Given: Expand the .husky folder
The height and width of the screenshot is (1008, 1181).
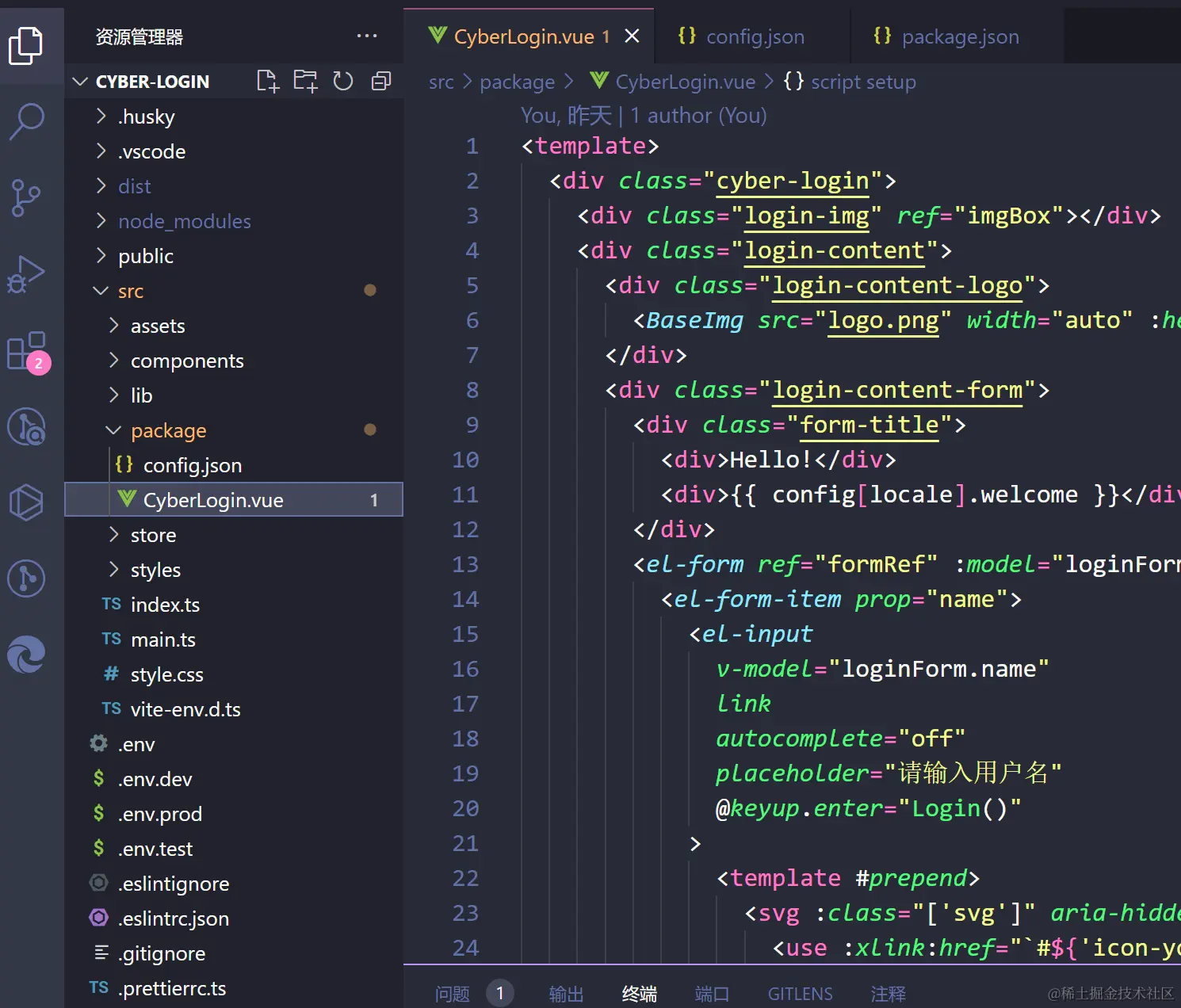Looking at the screenshot, I should point(234,116).
